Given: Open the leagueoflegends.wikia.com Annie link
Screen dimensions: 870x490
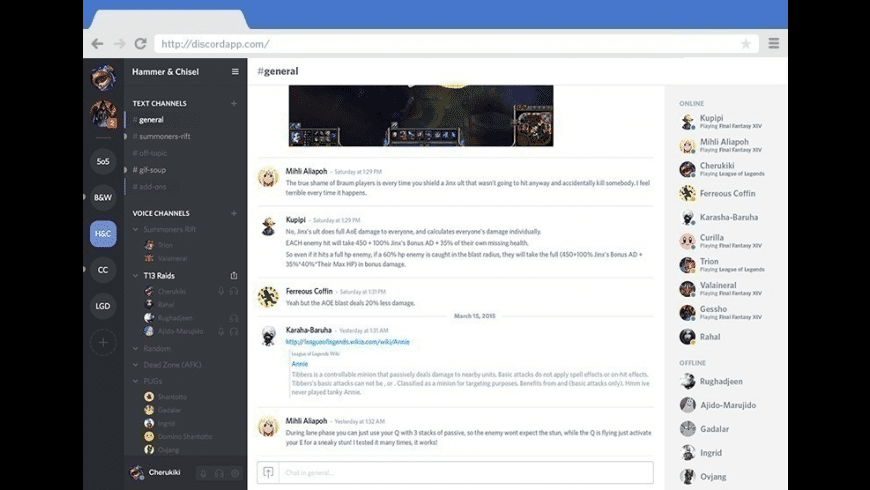Looking at the screenshot, I should tap(347, 342).
